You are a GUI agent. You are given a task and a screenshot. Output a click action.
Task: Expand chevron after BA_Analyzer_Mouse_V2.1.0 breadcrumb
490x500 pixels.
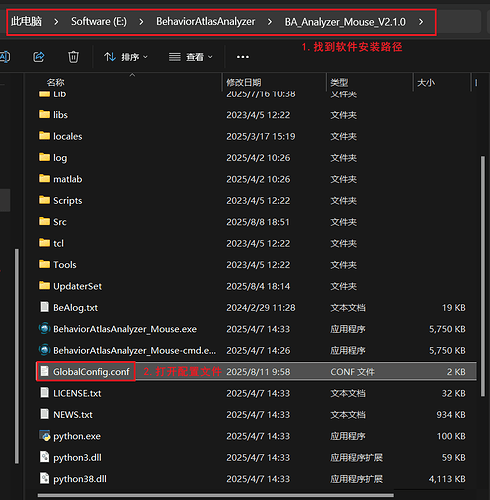coord(421,22)
